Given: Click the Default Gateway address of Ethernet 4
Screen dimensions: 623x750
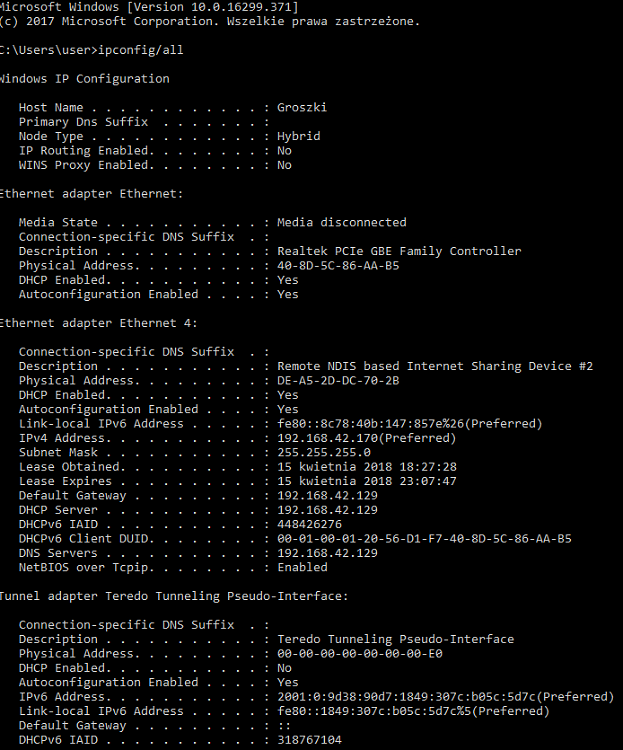Looking at the screenshot, I should [x=327, y=496].
